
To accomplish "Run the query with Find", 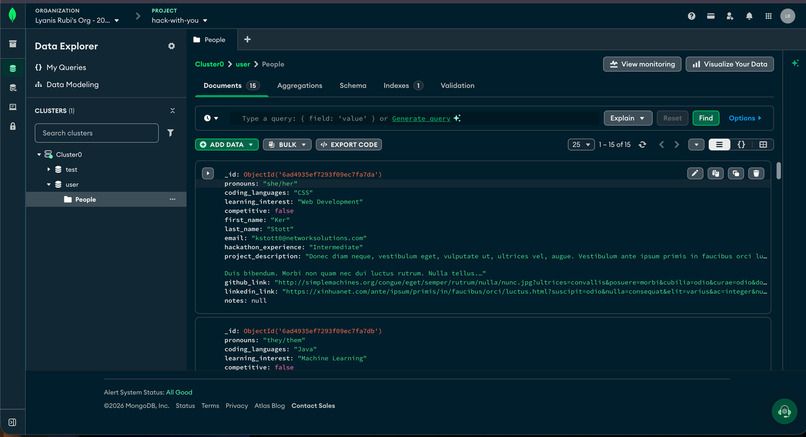I will (706, 118).
